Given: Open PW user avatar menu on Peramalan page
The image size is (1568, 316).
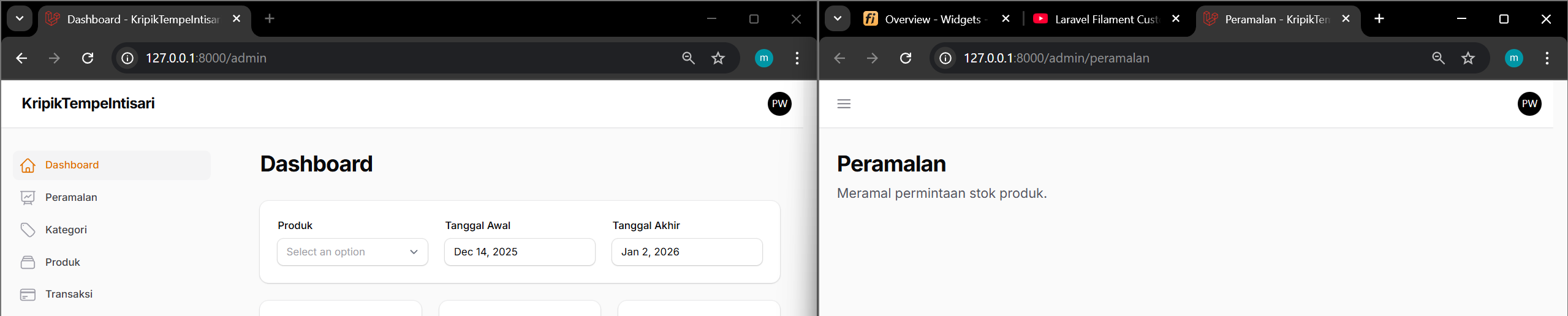Looking at the screenshot, I should (x=1529, y=103).
